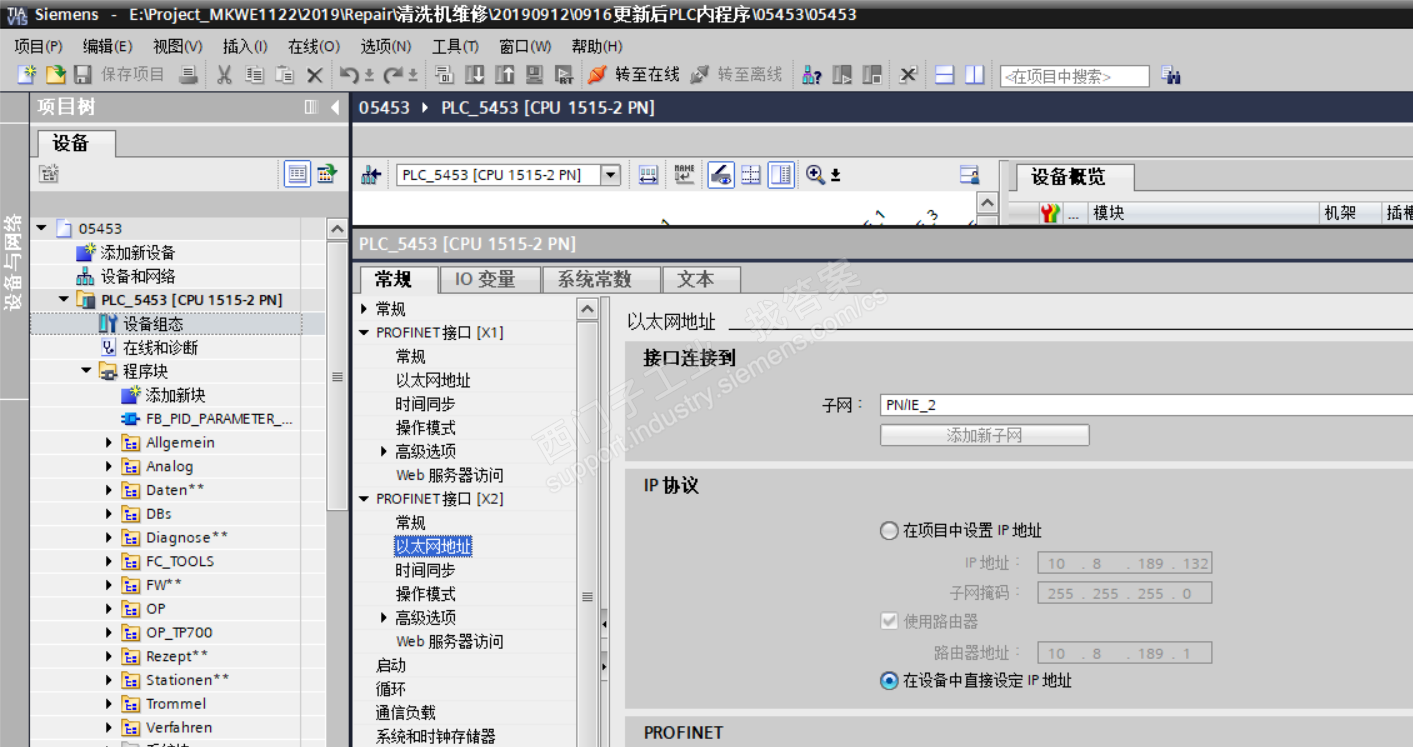The width and height of the screenshot is (1413, 747).
Task: Expand the Allgemein folder
Action: coord(109,442)
